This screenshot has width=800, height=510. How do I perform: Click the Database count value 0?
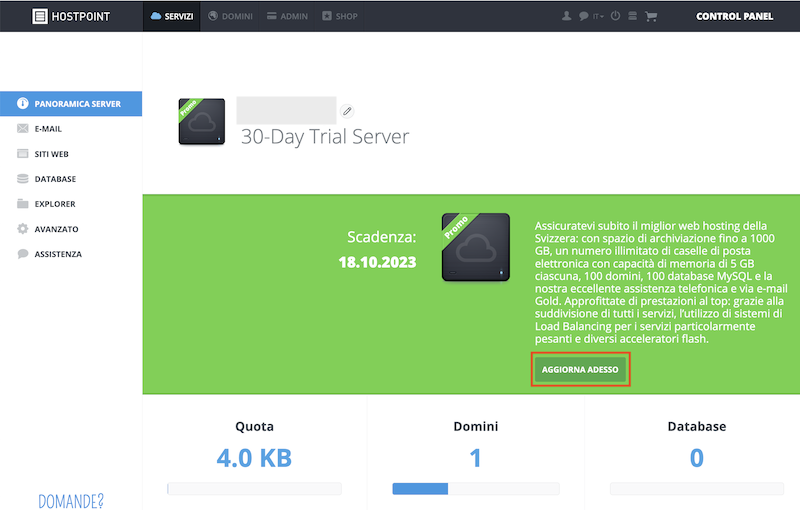(696, 457)
